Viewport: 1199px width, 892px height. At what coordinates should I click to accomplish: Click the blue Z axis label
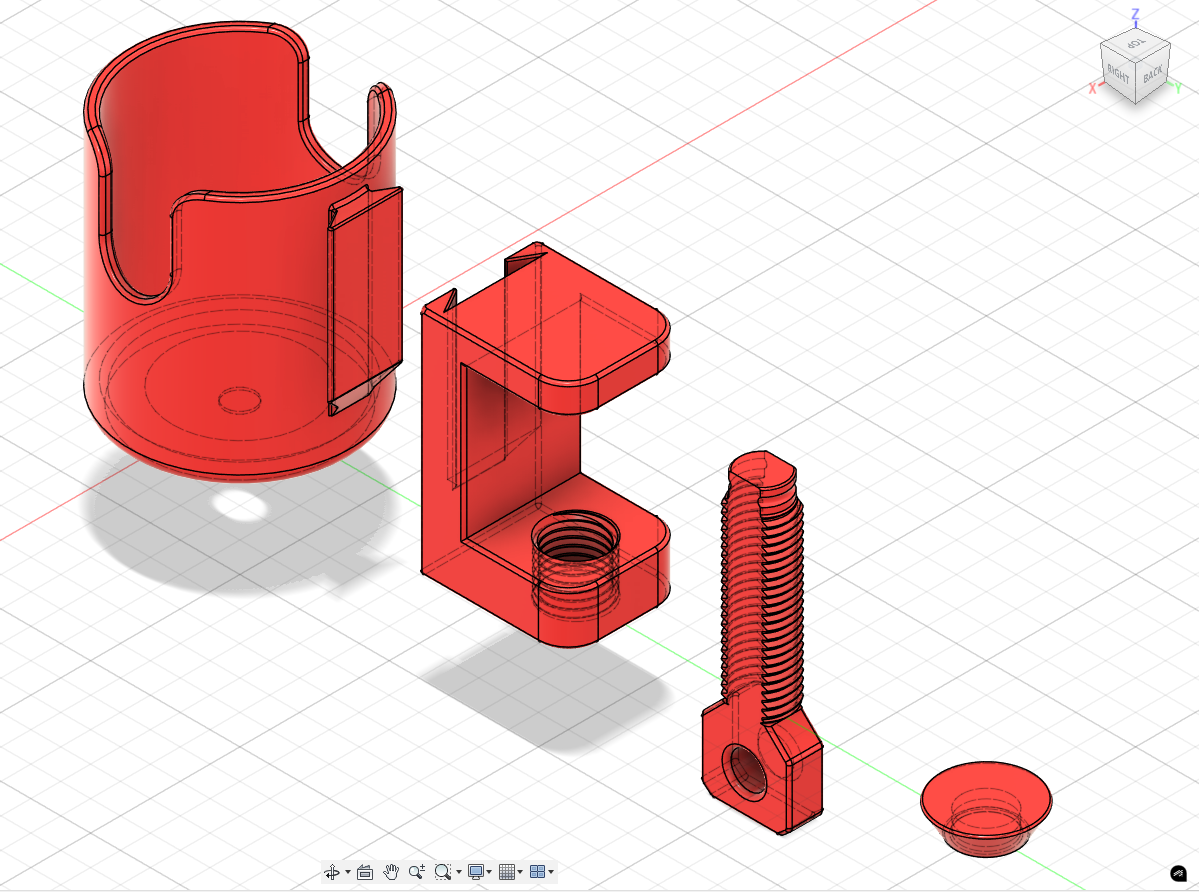pos(1136,14)
